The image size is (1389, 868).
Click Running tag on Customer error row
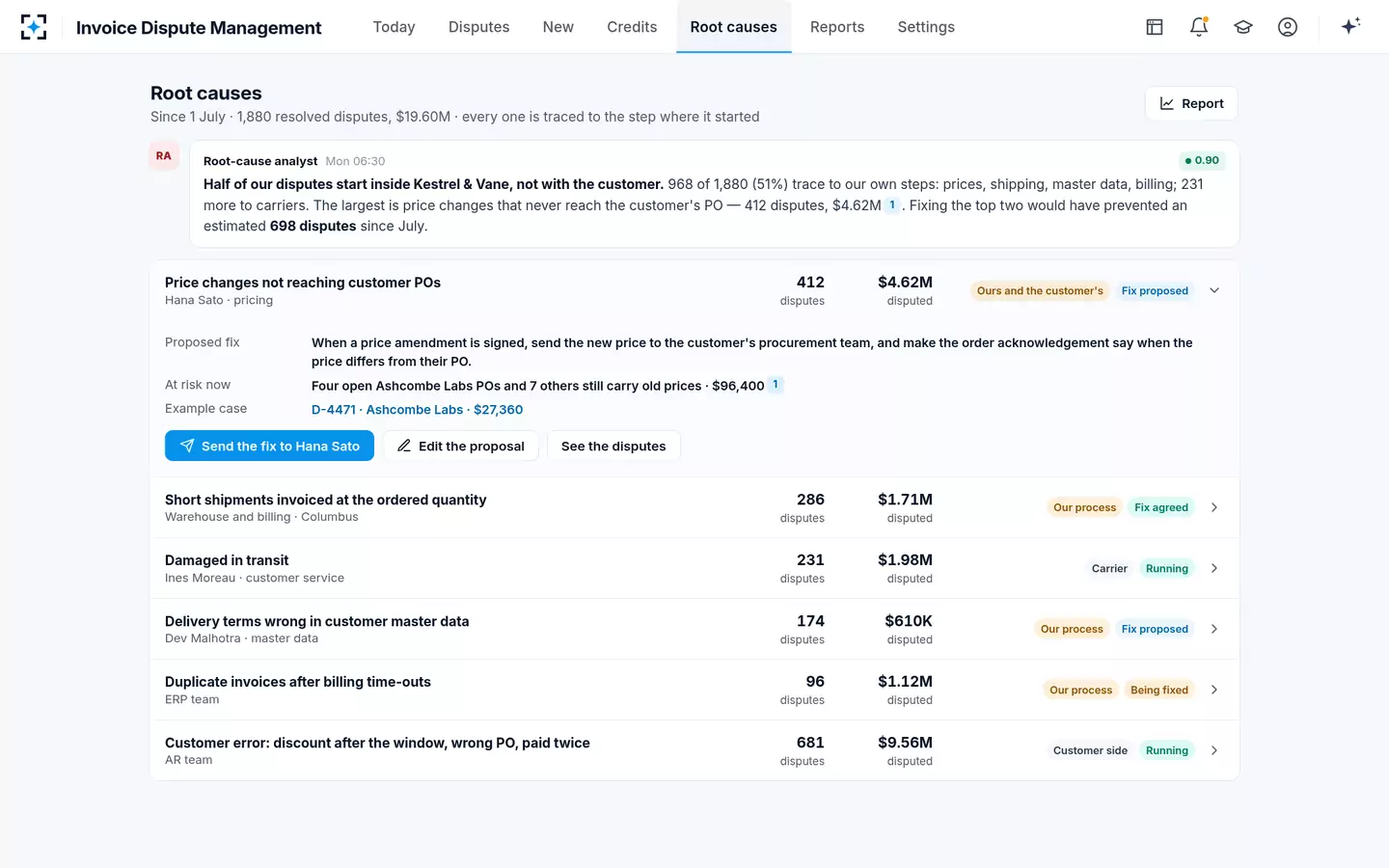tap(1167, 750)
